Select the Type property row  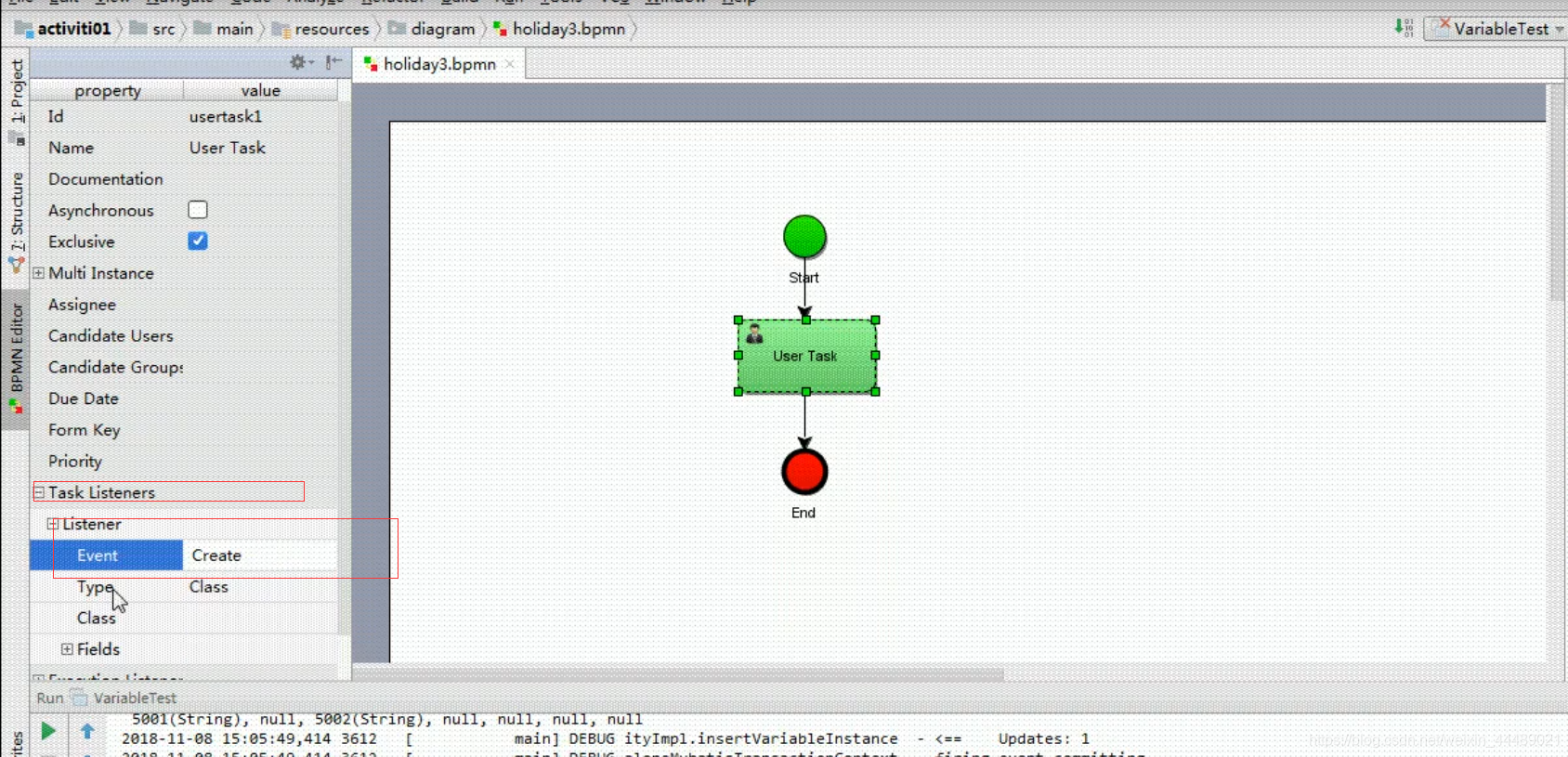(184, 587)
